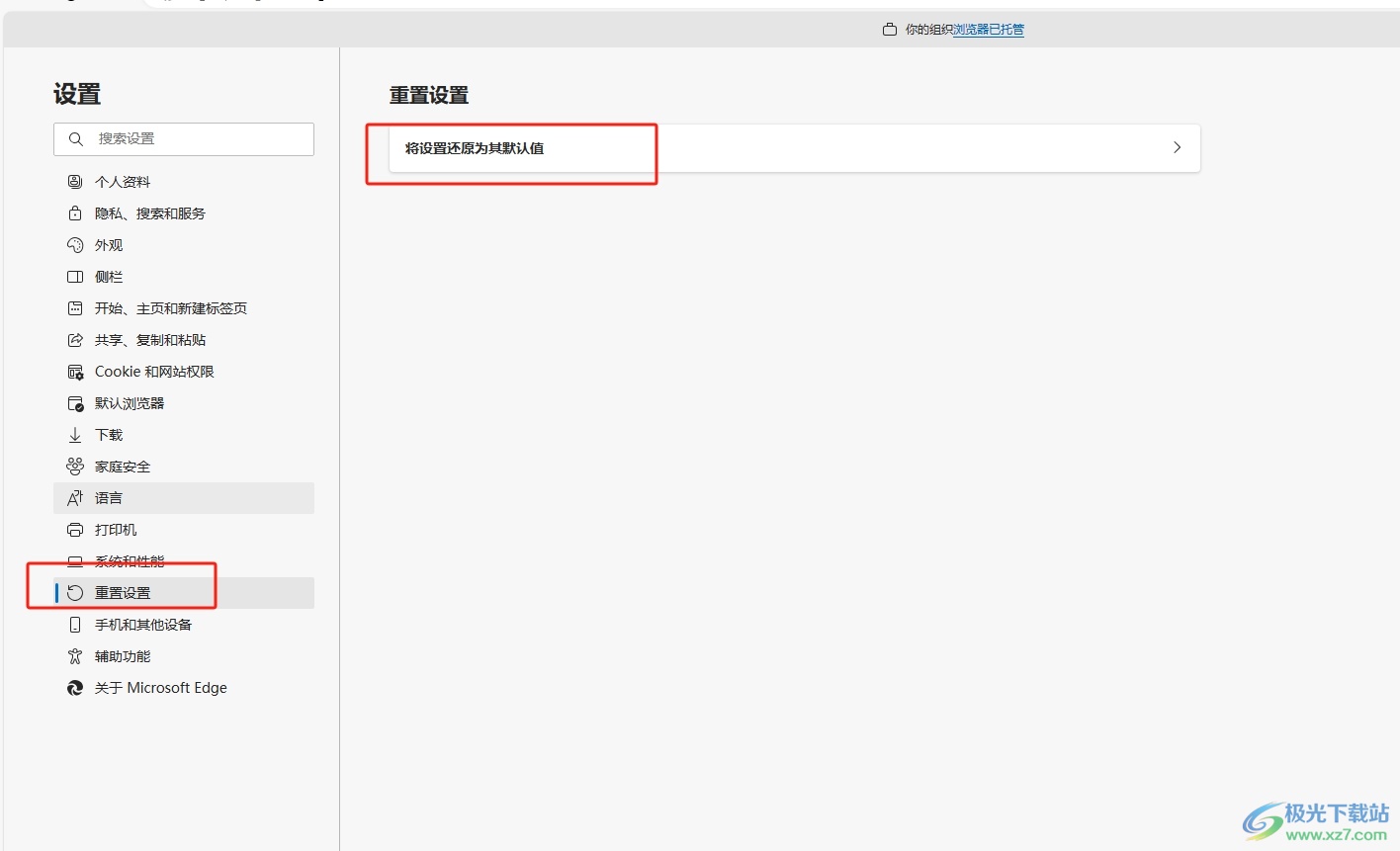Viewport: 1400px width, 851px height.
Task: Go to 外观 settings
Action: click(184, 245)
